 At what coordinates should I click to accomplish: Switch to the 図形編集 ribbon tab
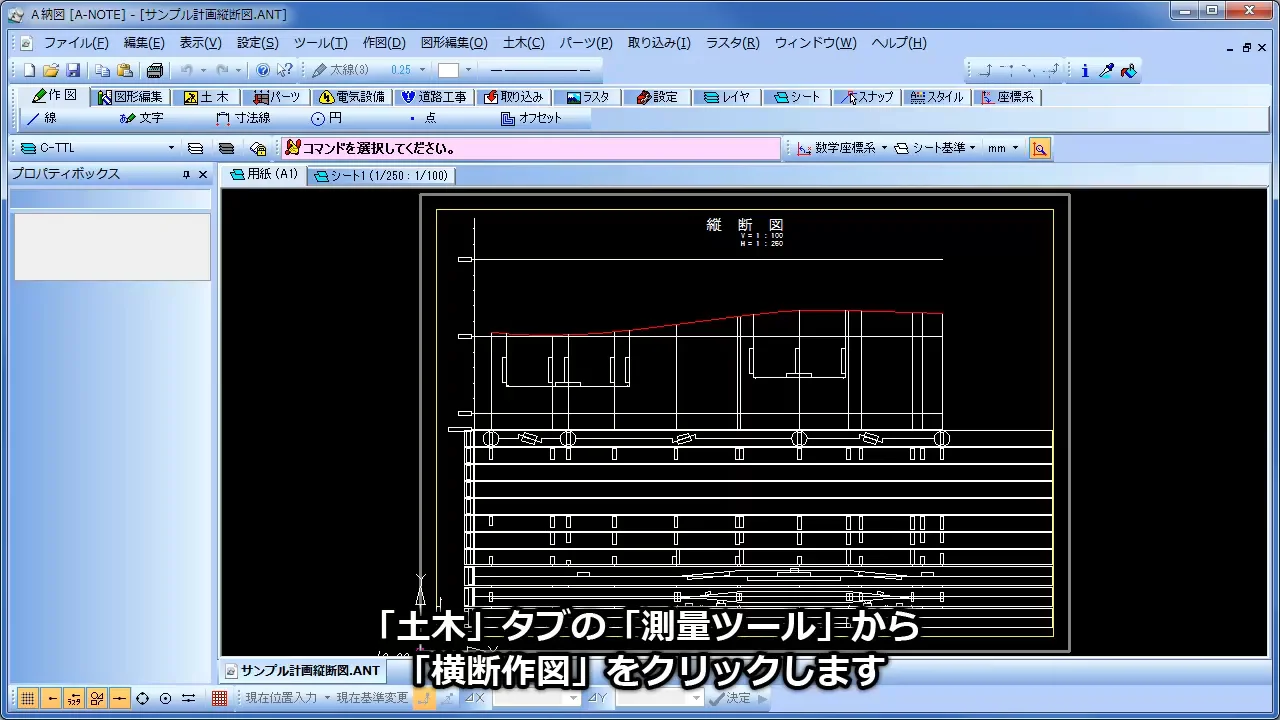(131, 97)
